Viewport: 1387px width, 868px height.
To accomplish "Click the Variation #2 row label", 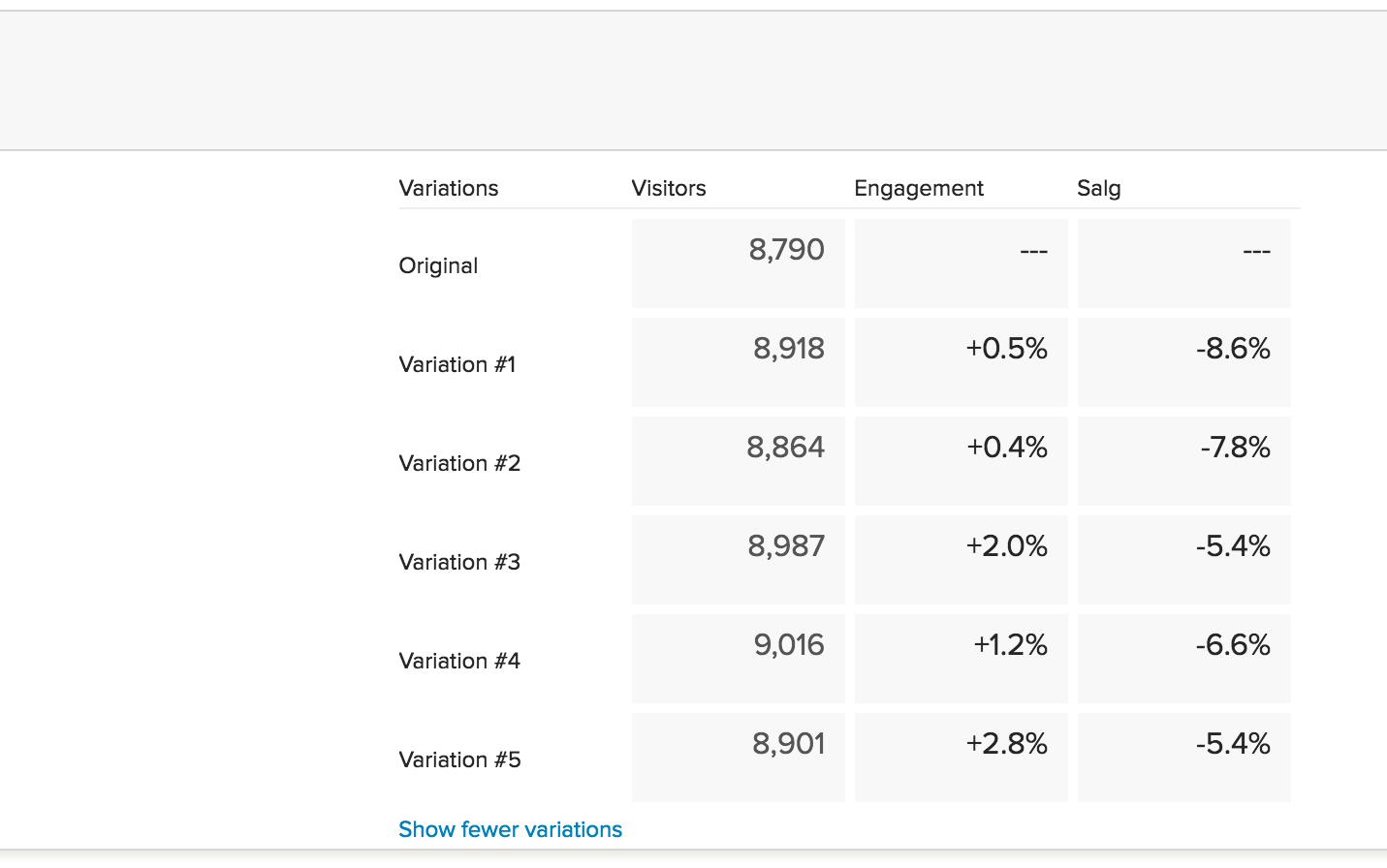I will click(459, 463).
